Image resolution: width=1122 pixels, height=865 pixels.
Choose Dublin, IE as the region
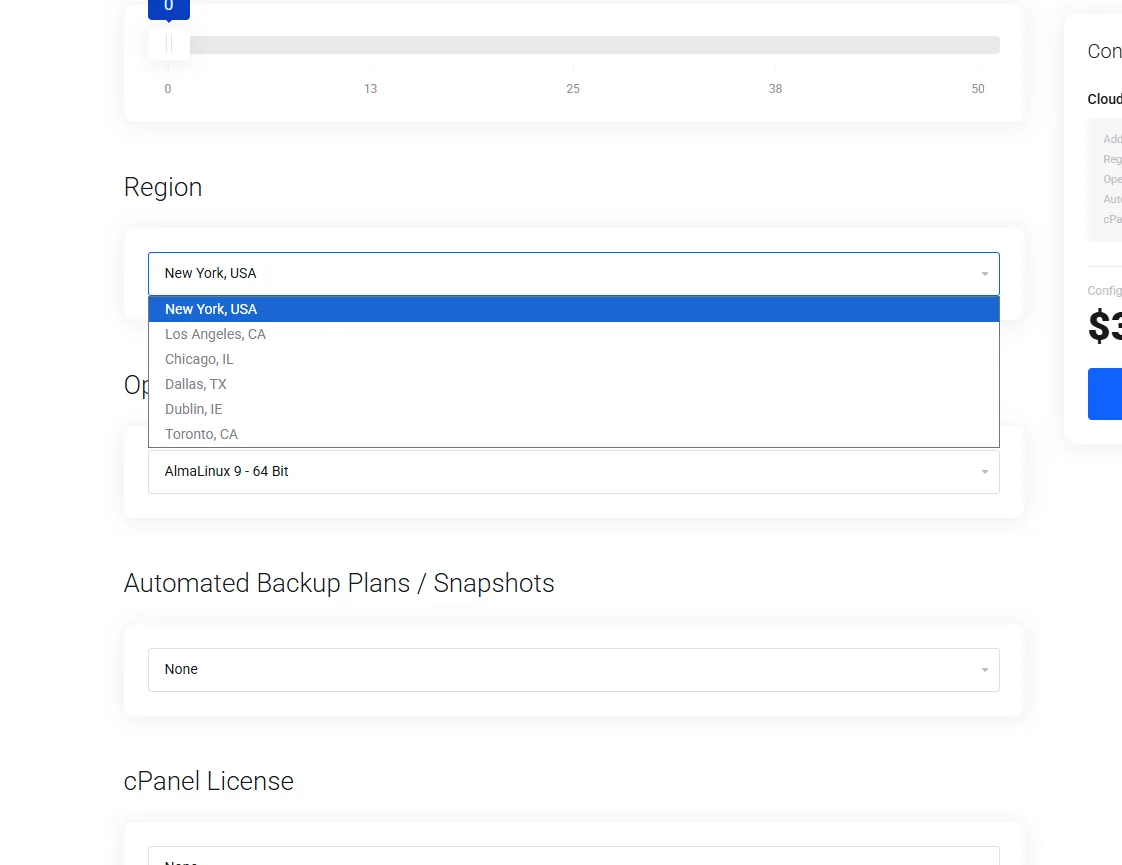[x=573, y=409]
